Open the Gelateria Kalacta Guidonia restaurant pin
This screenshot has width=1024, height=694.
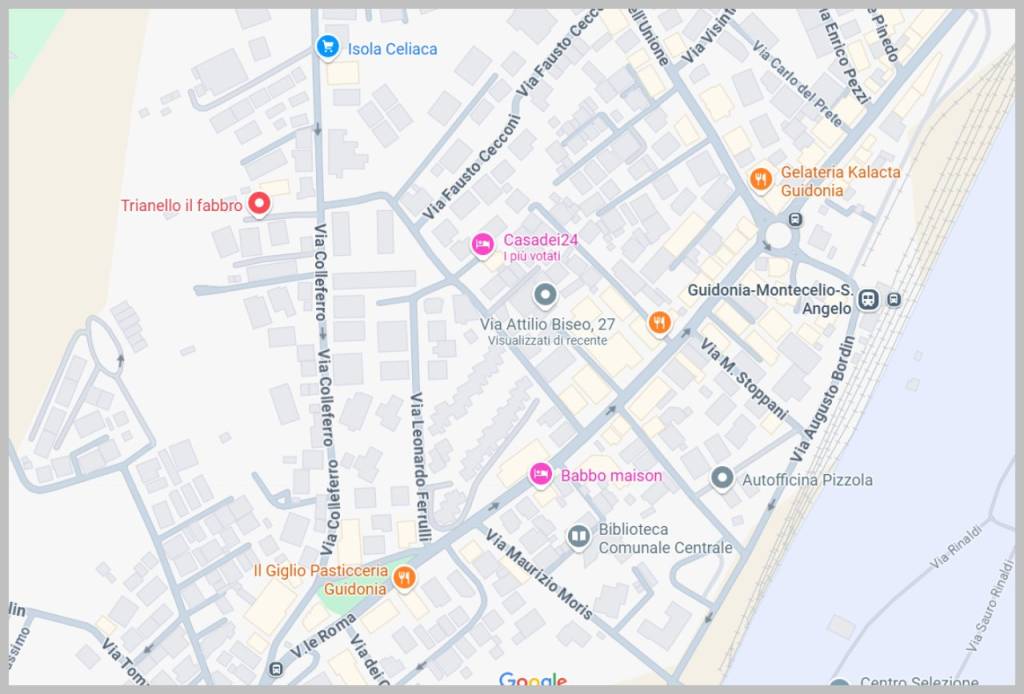tap(761, 180)
